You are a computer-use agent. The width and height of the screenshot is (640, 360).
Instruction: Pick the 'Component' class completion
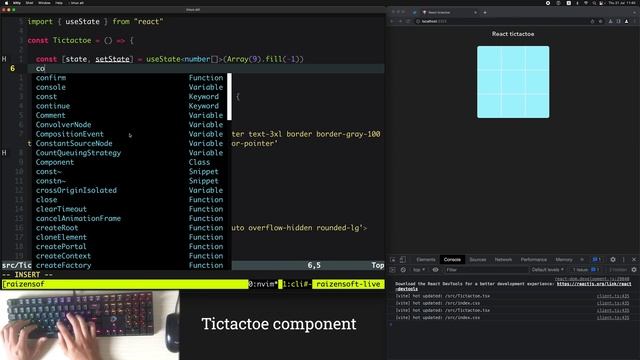130,162
